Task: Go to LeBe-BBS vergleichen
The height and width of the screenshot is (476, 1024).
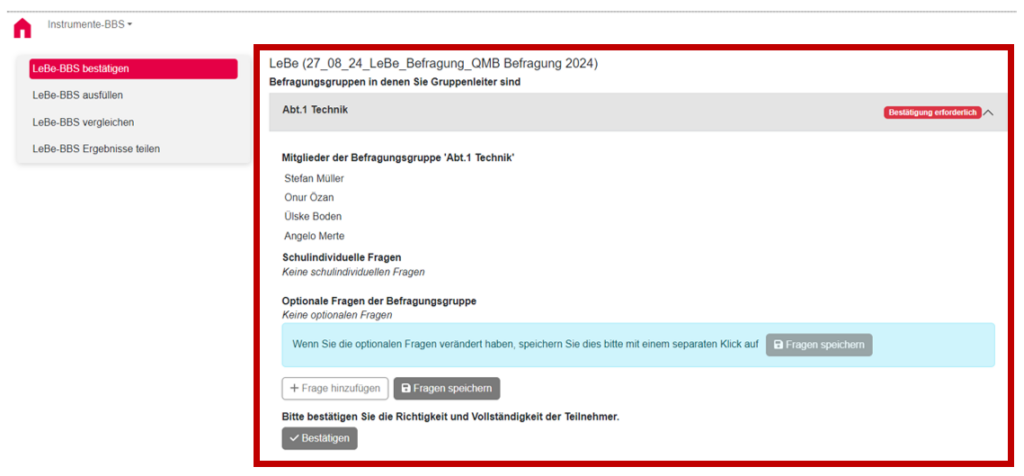Action: [x=82, y=122]
